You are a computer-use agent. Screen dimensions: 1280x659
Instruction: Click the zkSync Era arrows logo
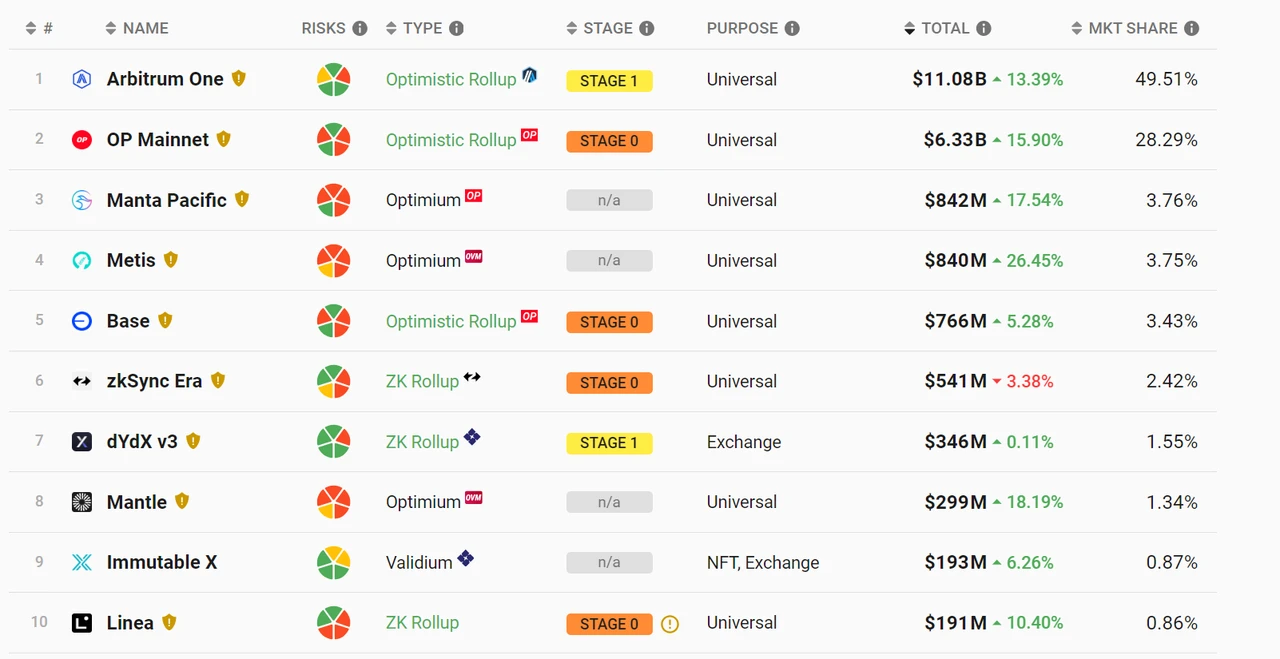coord(82,381)
